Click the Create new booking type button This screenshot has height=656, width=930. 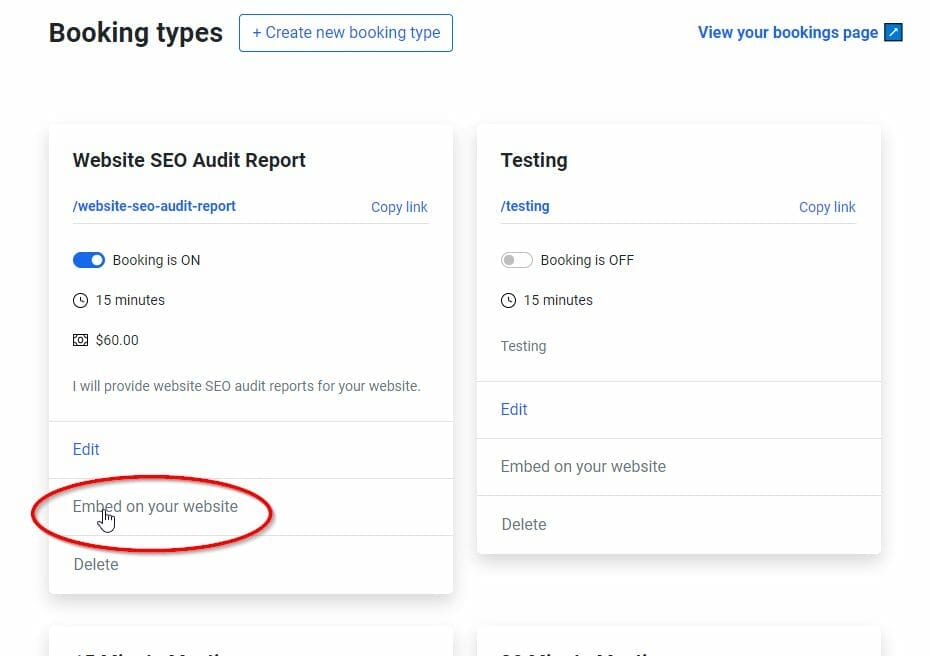tap(345, 33)
